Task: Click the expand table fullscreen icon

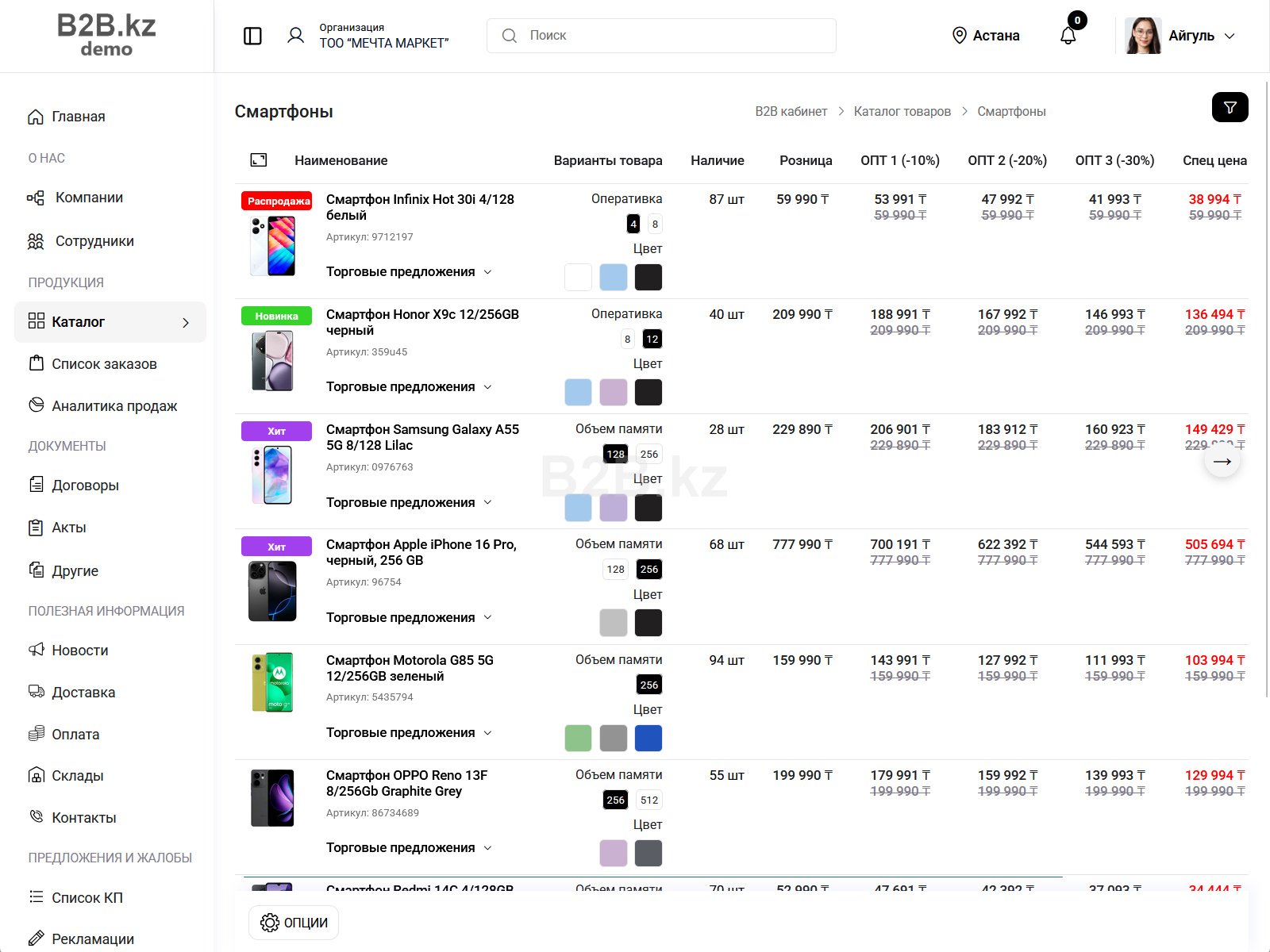Action: pyautogui.click(x=259, y=160)
